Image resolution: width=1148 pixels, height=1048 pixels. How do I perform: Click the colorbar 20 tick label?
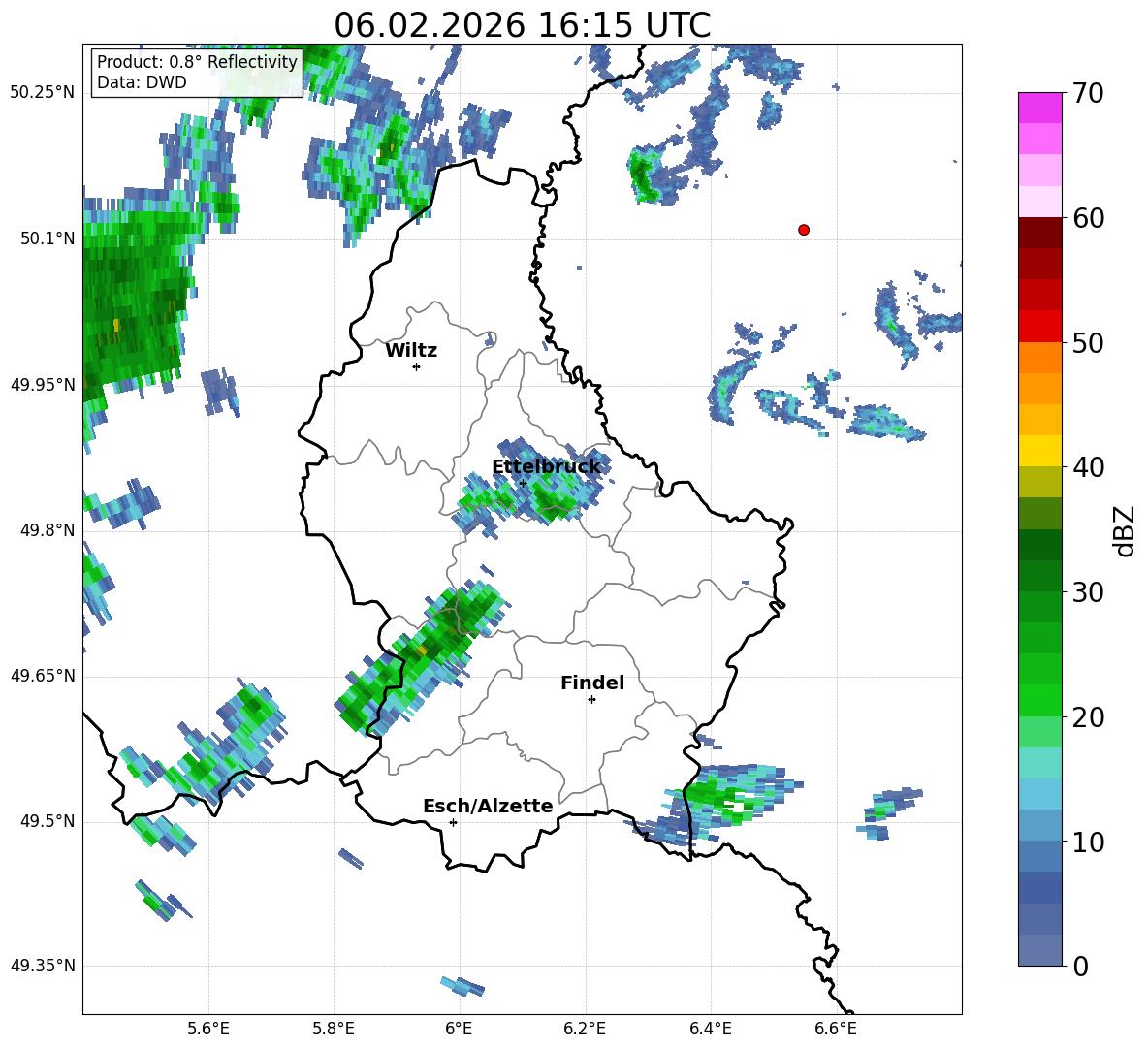point(1088,717)
